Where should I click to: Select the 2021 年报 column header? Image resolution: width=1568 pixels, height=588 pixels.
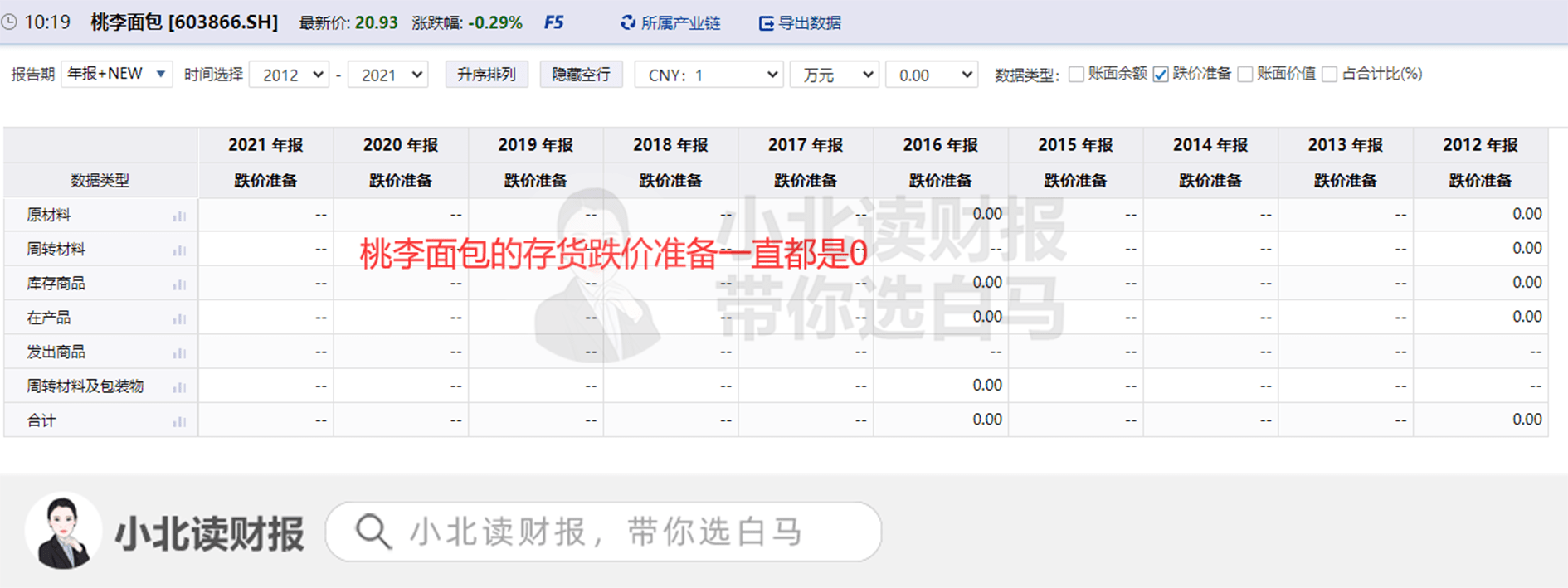click(x=265, y=145)
